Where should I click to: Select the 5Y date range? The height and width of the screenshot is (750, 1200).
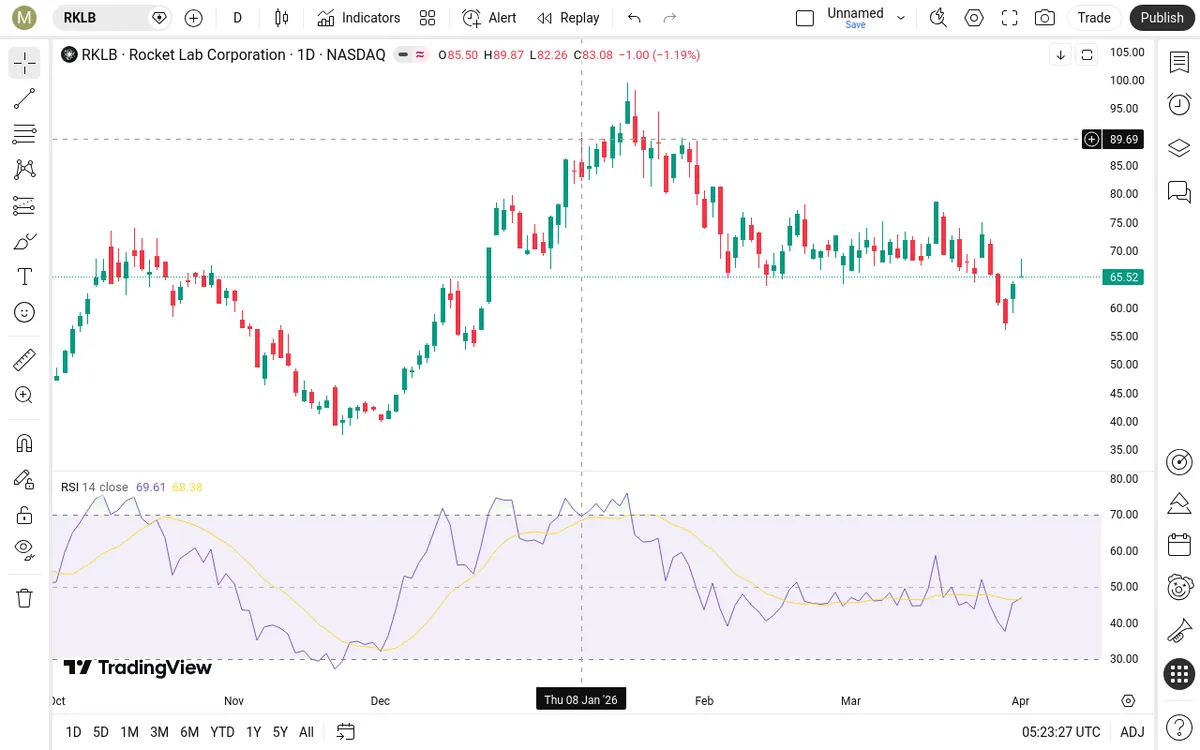click(x=280, y=732)
